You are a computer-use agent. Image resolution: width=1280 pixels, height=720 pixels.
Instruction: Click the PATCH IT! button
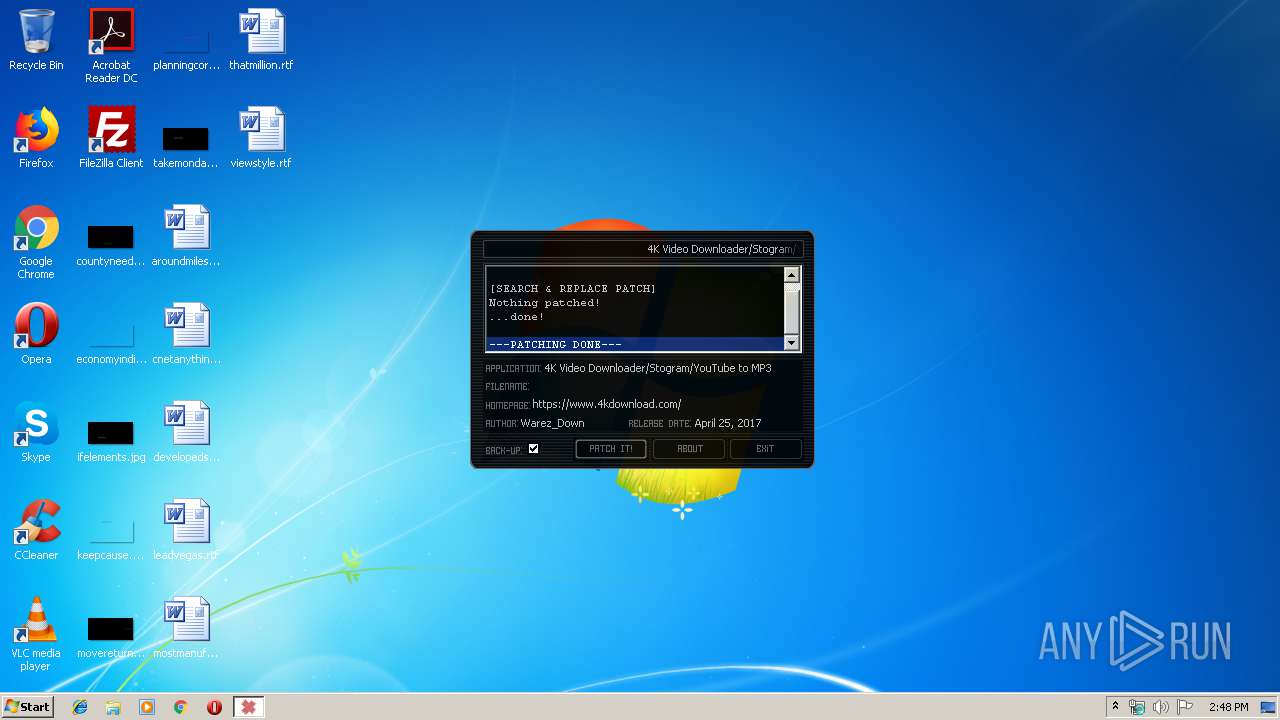(611, 449)
